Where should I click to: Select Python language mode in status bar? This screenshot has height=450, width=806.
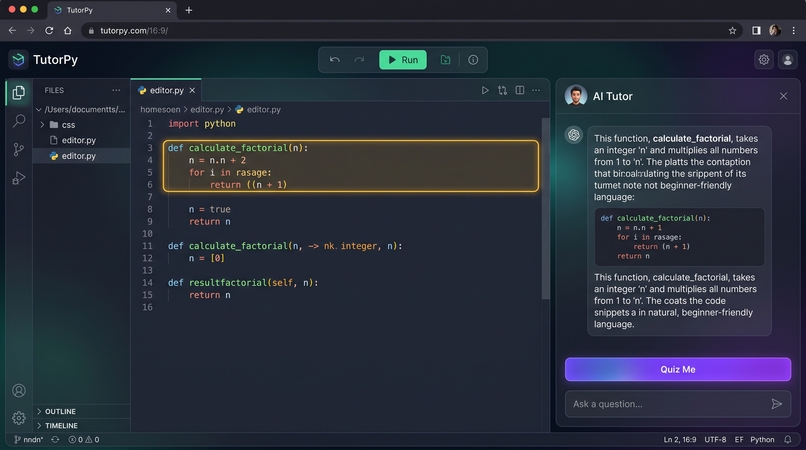coord(762,440)
